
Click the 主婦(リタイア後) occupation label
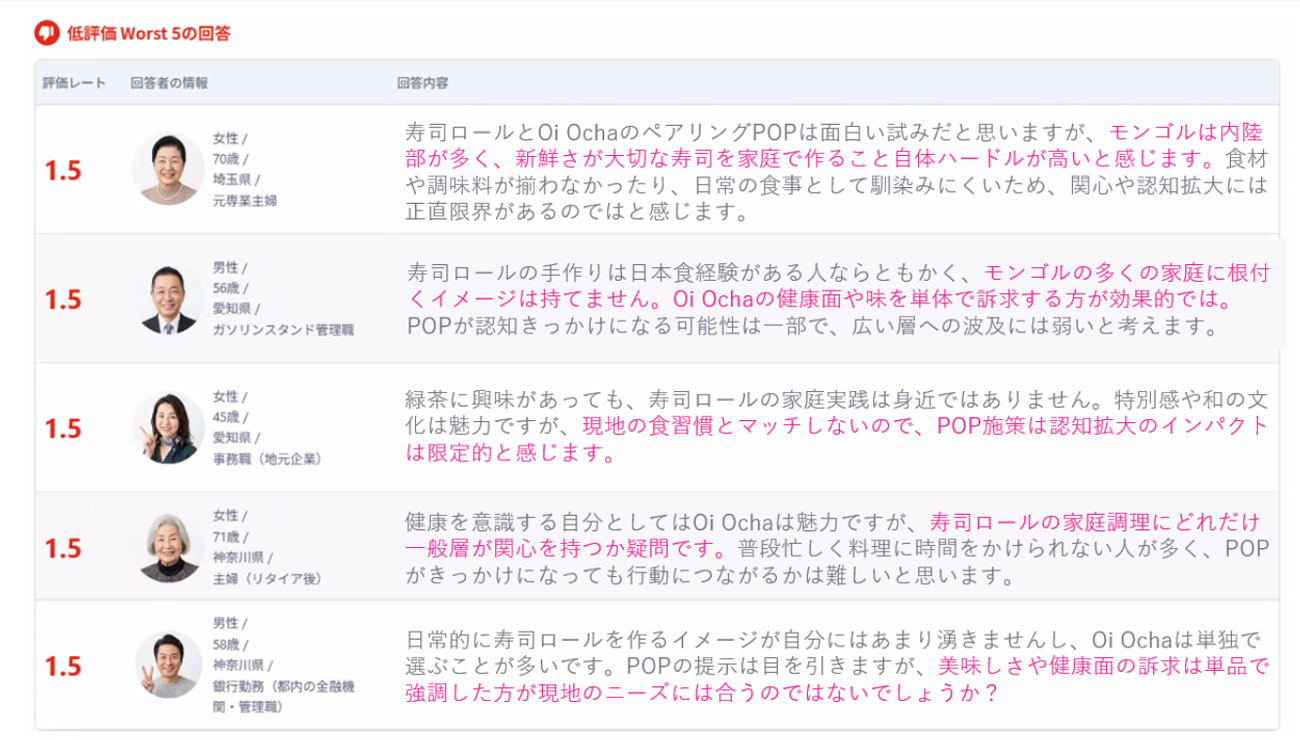(x=267, y=579)
